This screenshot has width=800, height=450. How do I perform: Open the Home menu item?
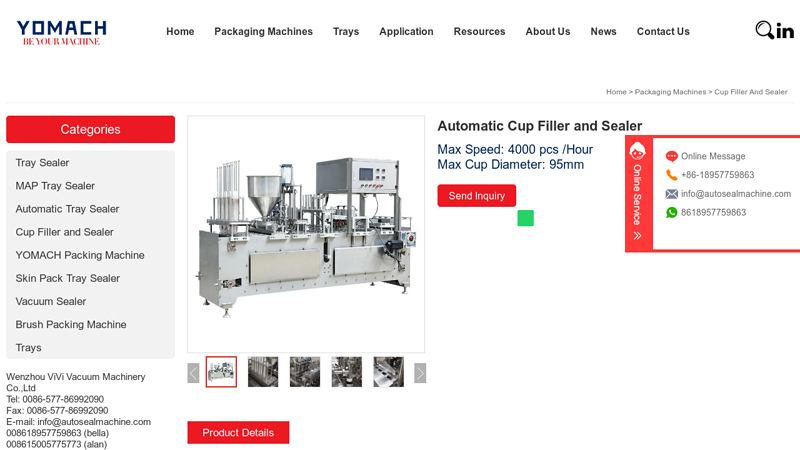[180, 32]
